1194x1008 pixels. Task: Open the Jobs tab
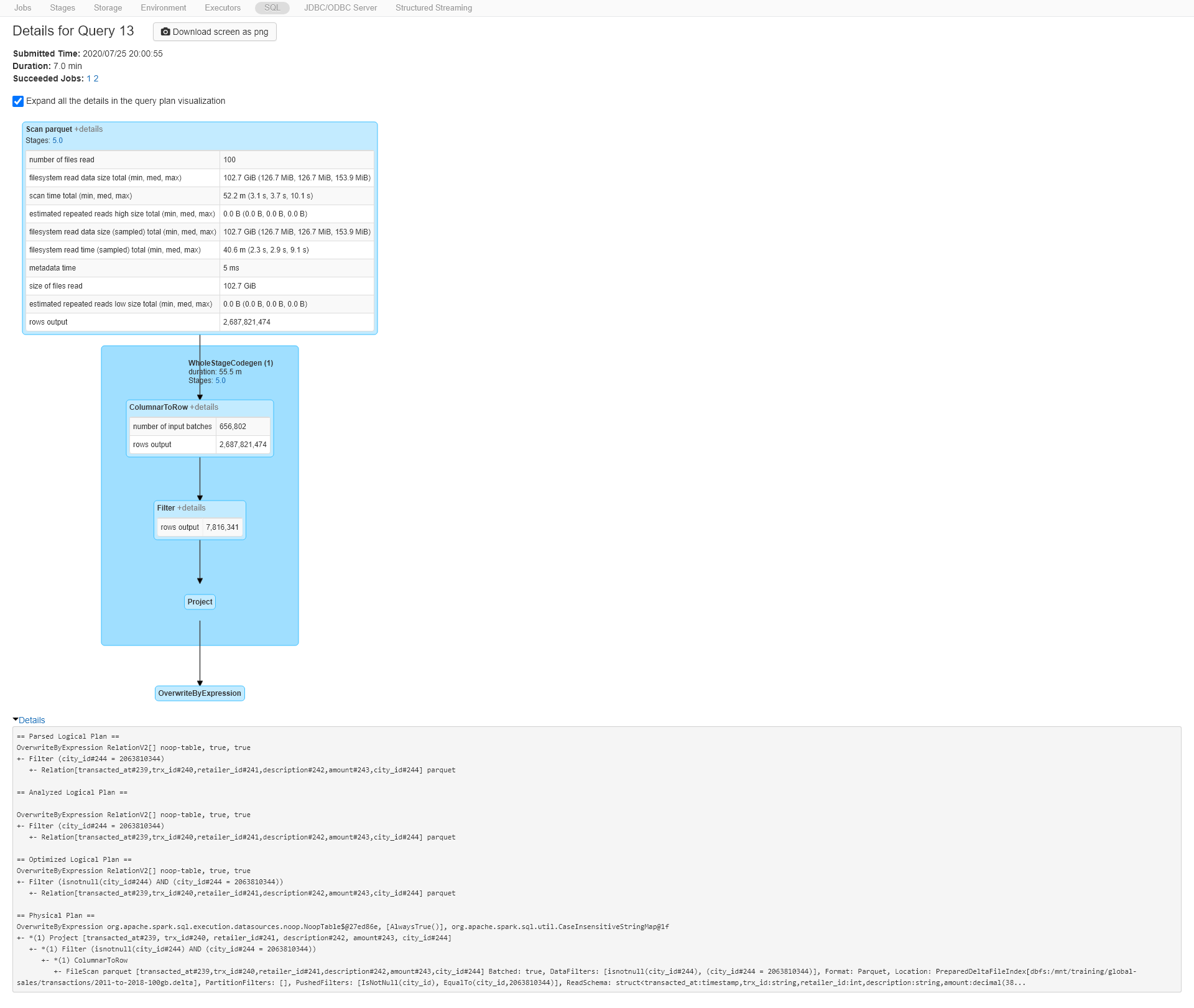pos(22,8)
